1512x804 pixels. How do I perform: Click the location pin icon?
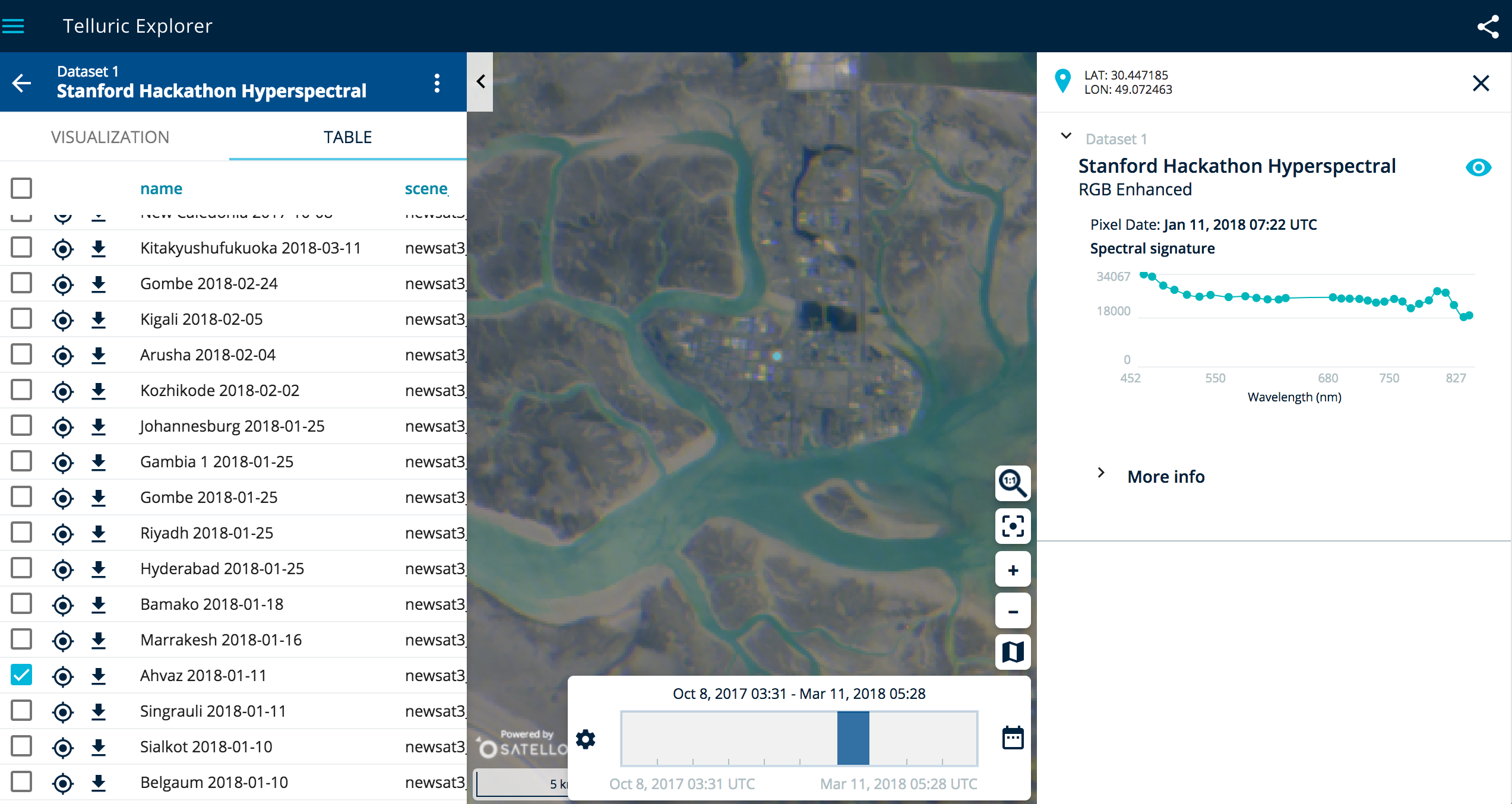[x=1062, y=81]
